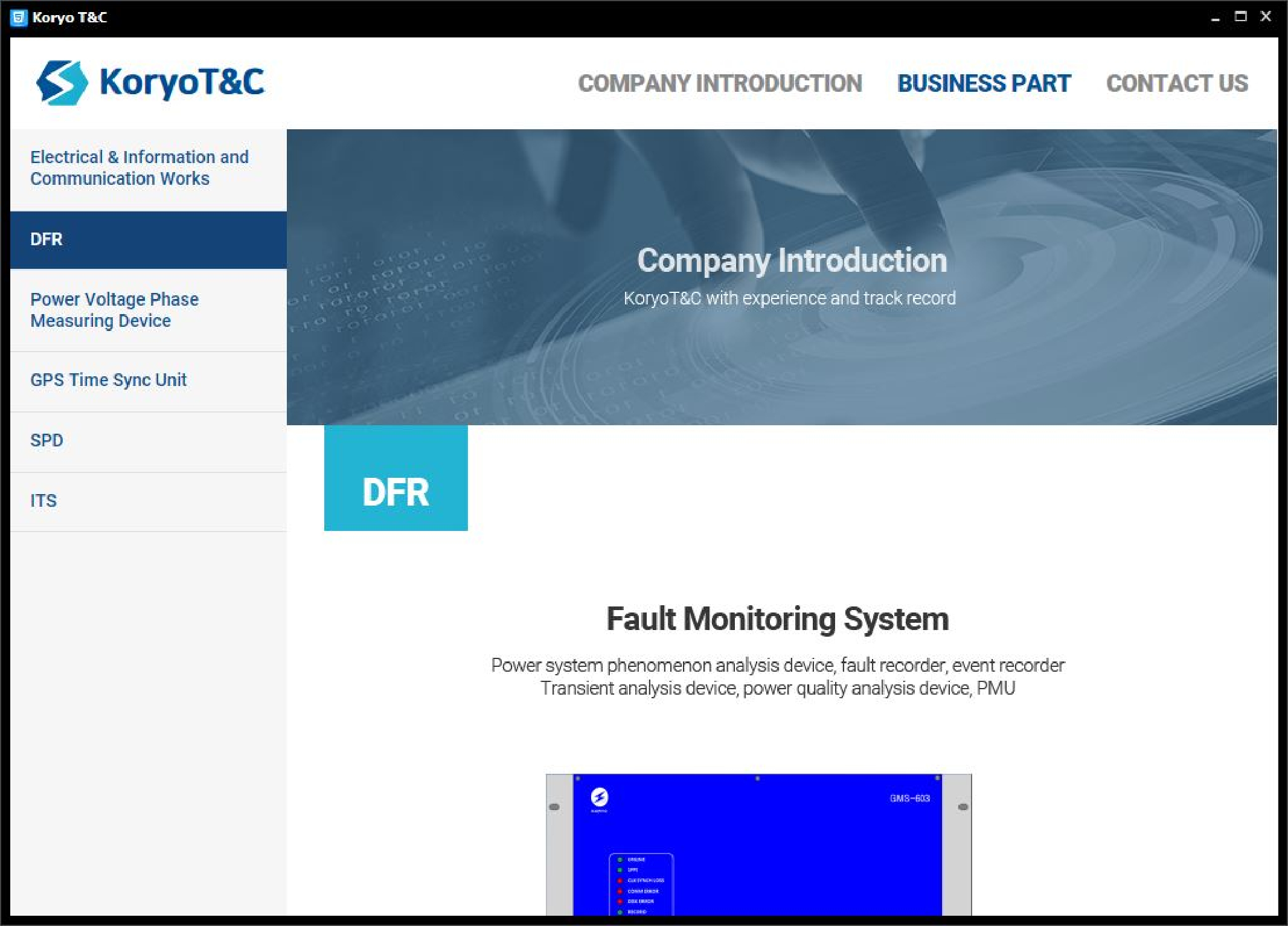This screenshot has height=926, width=1288.
Task: Maximize the Koryo T&C window
Action: point(1241,17)
